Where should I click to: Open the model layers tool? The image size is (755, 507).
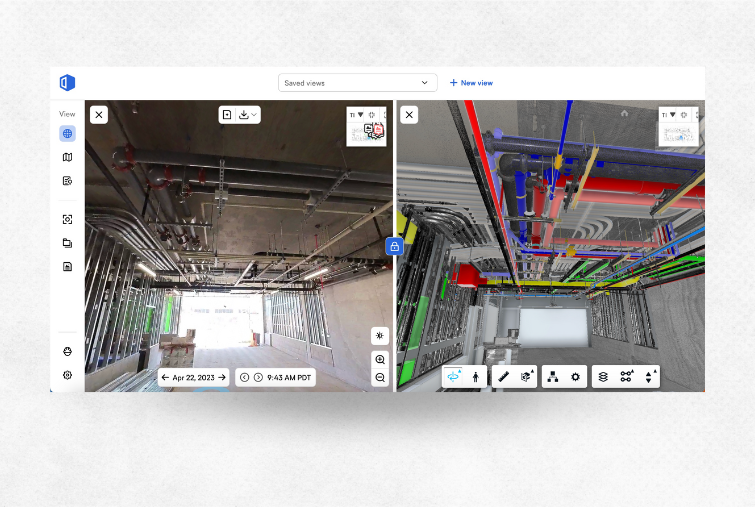[x=603, y=377]
